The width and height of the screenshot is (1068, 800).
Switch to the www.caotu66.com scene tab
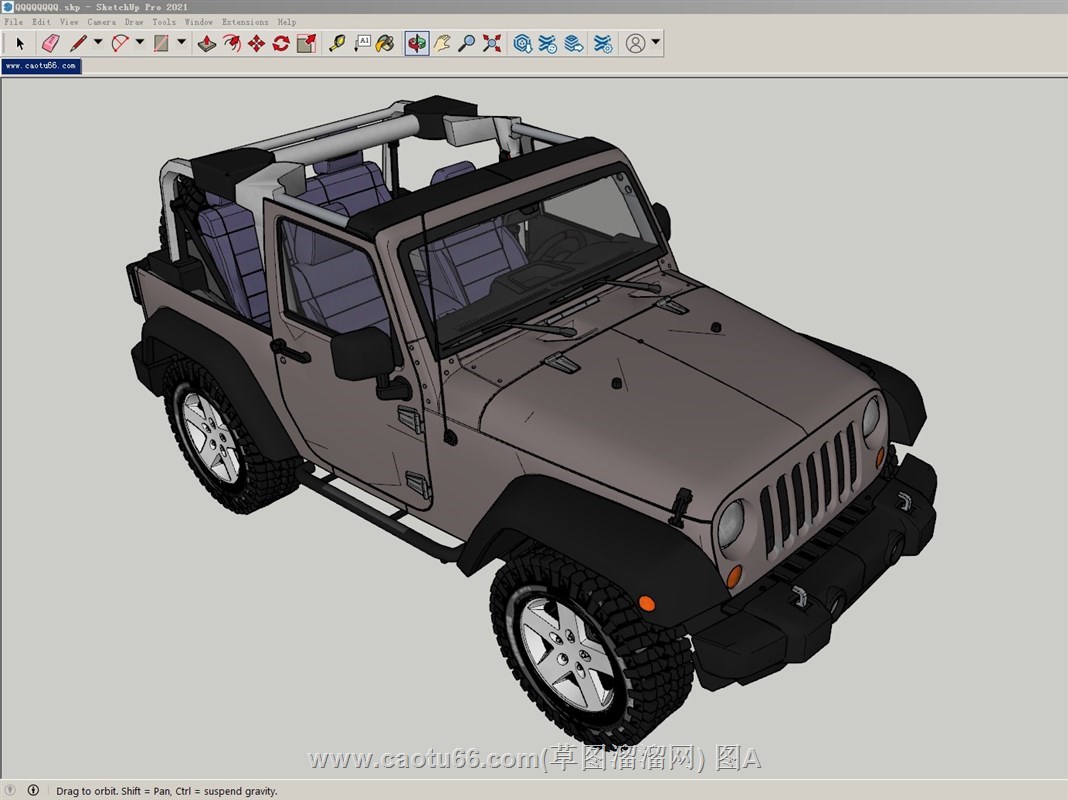click(40, 66)
